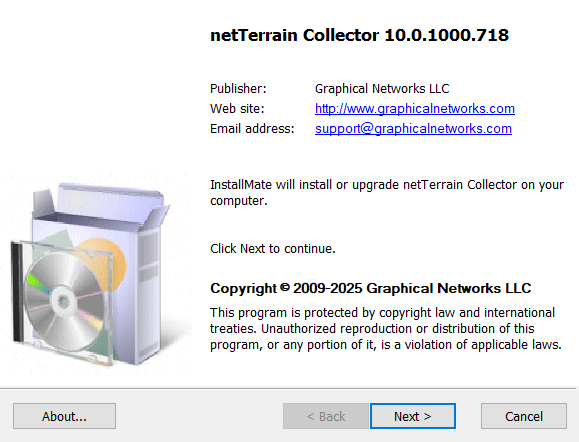Click the open lid of the box graphic

(102, 205)
